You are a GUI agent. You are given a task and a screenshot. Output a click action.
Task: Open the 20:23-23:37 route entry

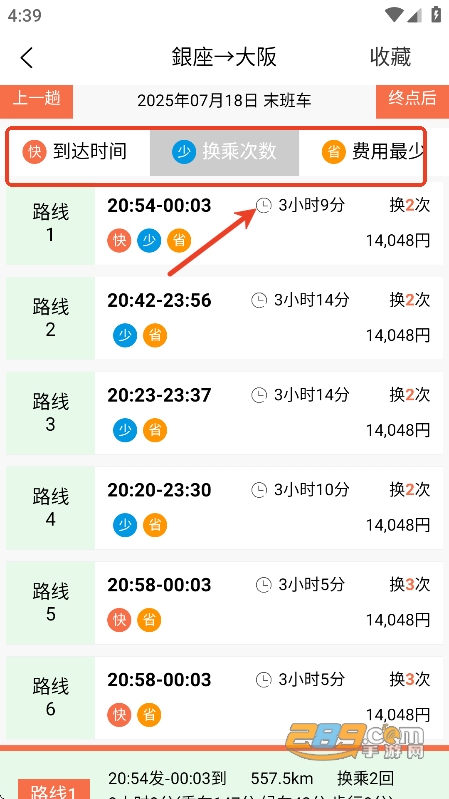tap(224, 413)
